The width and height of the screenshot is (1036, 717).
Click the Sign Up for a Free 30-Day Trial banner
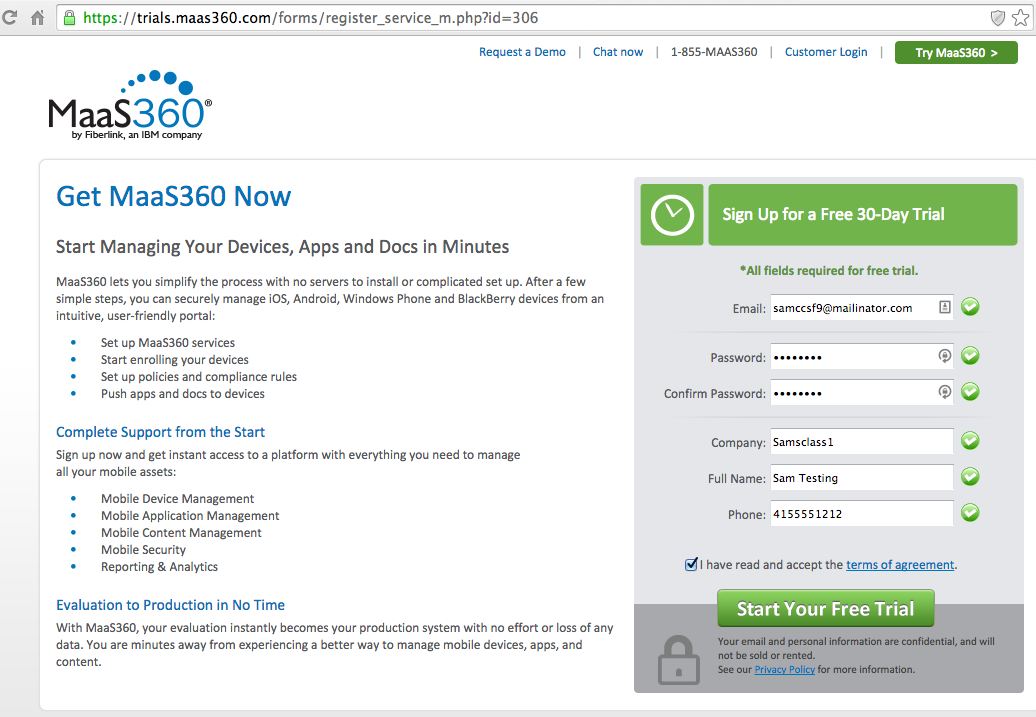coord(862,215)
